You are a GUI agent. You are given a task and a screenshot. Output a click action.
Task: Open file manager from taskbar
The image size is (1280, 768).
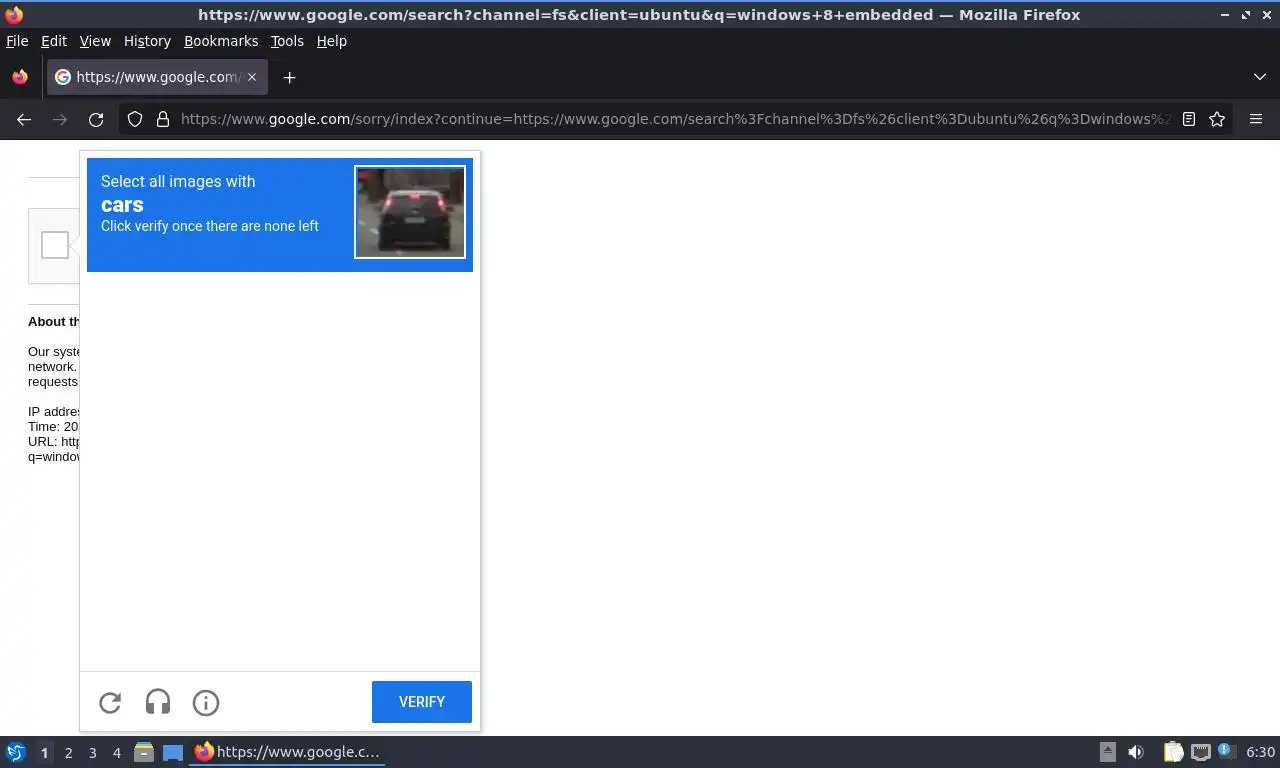tap(144, 752)
